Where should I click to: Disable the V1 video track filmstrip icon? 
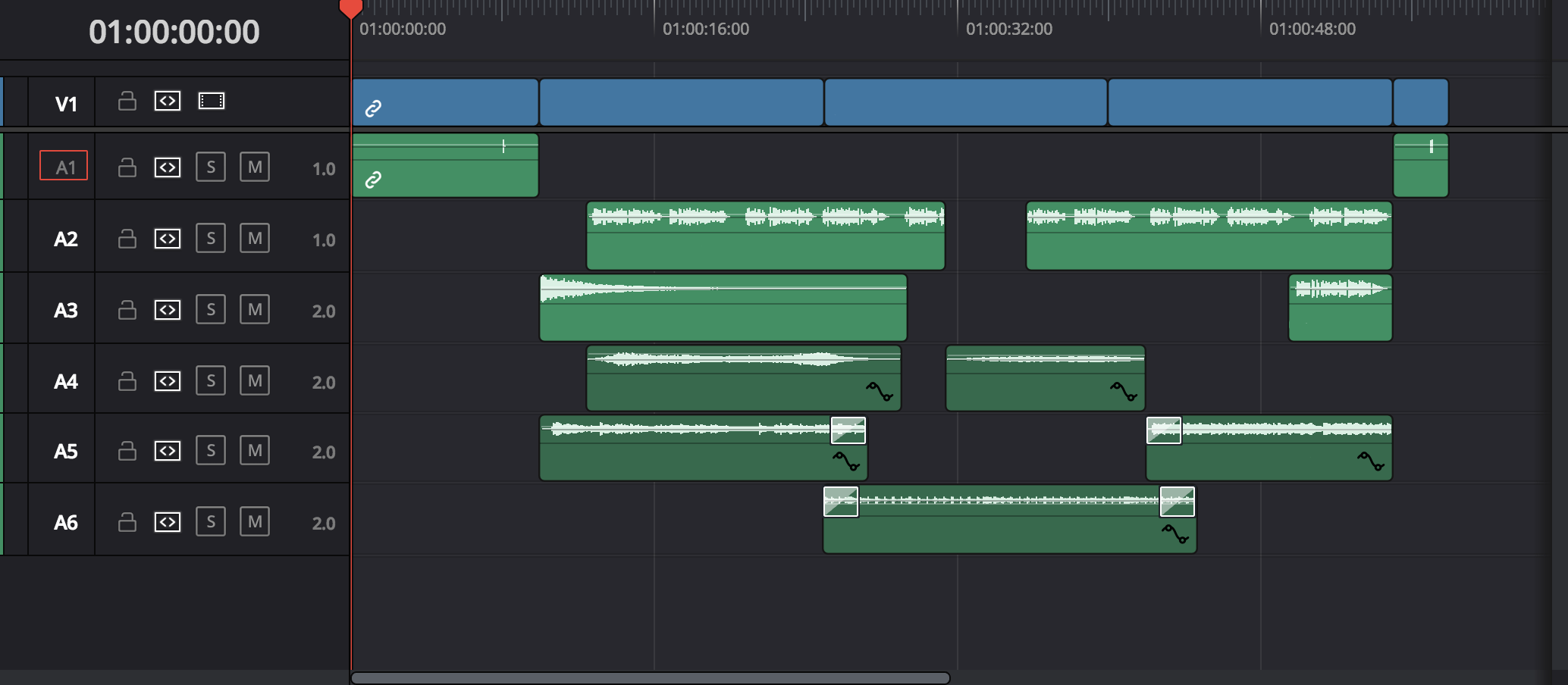pos(212,101)
